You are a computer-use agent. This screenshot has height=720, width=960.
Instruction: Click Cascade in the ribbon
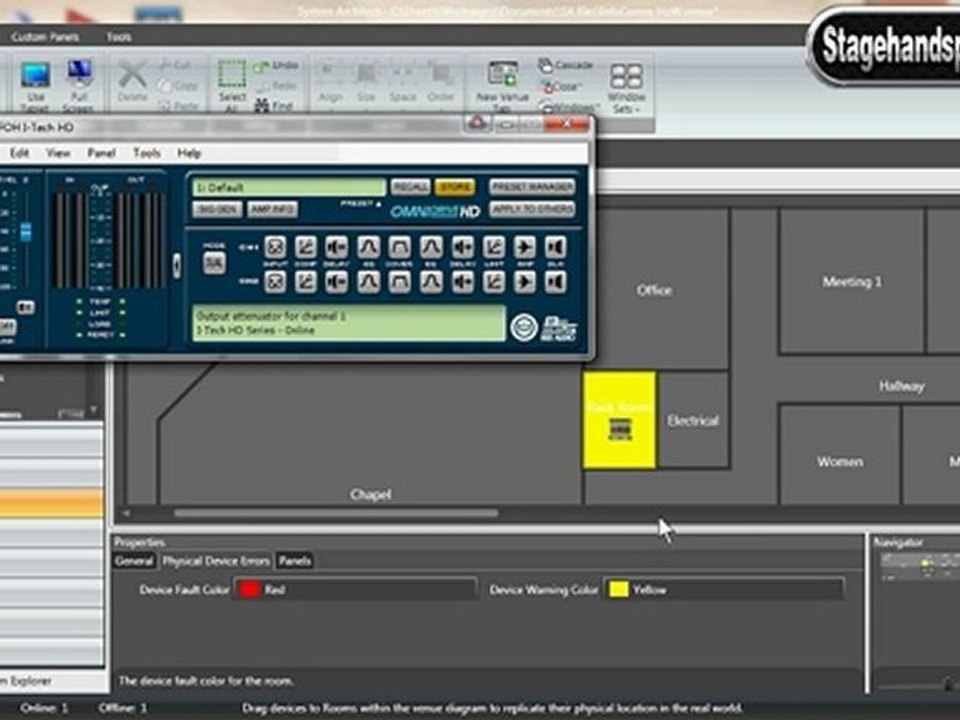(x=566, y=64)
